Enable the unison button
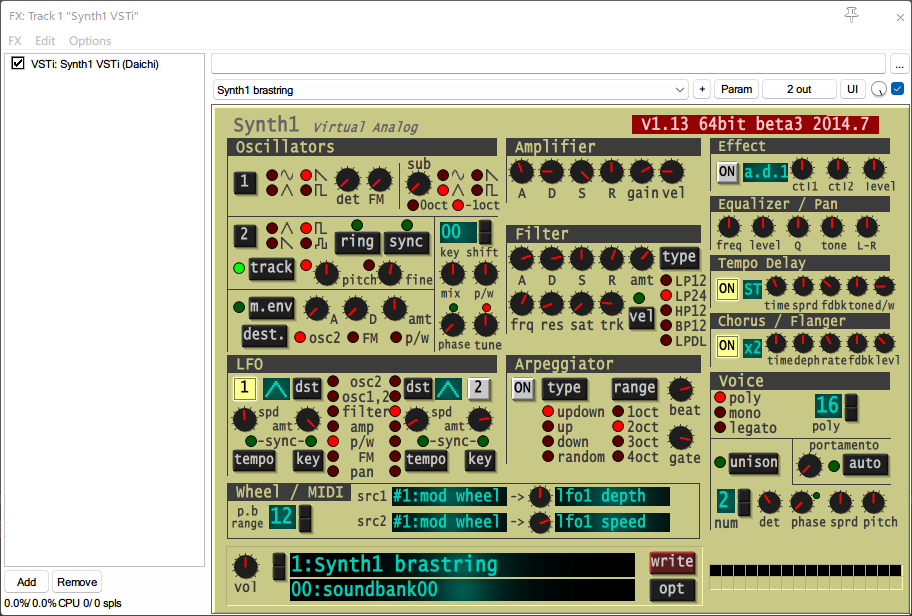 [754, 463]
